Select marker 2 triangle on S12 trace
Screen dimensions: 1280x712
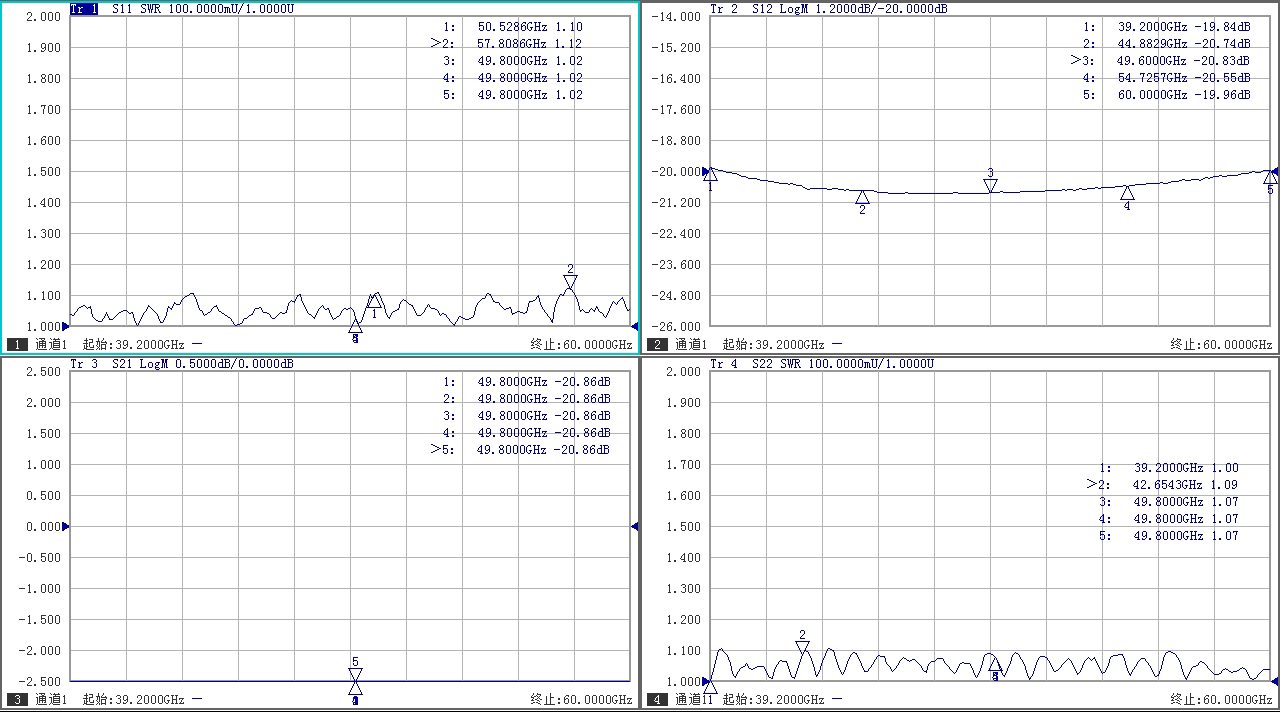pyautogui.click(x=862, y=197)
